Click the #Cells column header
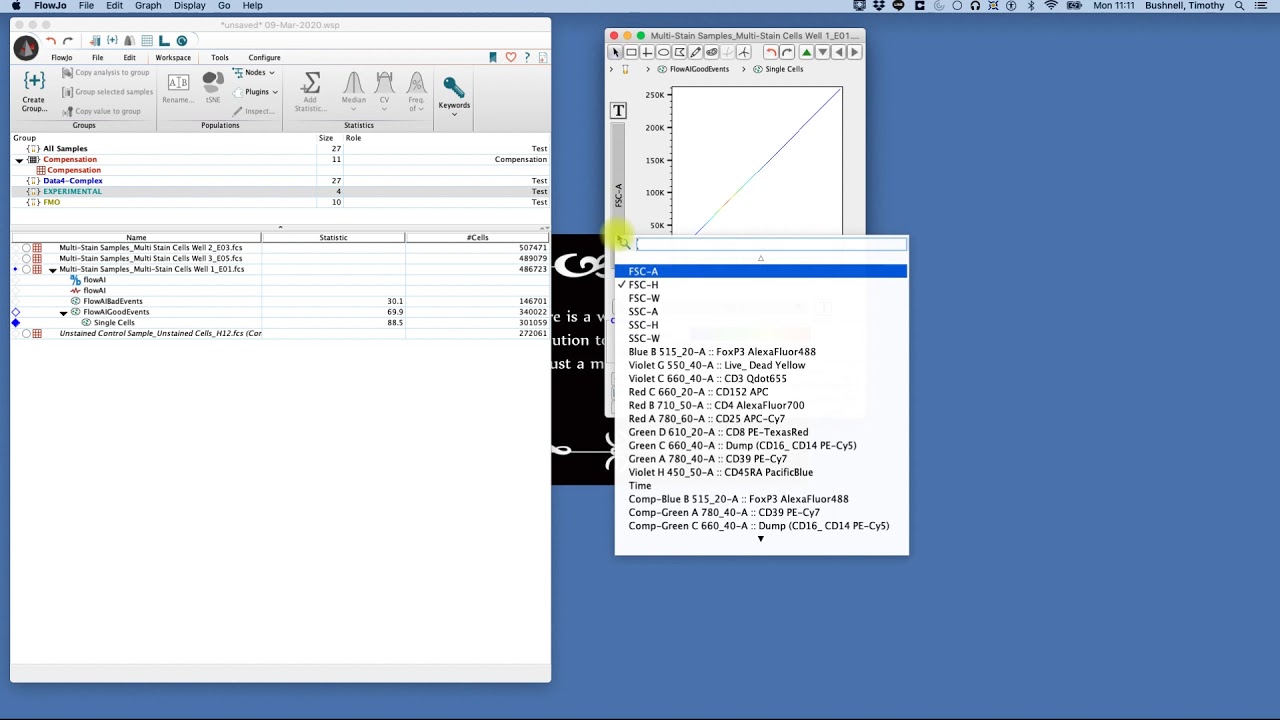 (477, 237)
